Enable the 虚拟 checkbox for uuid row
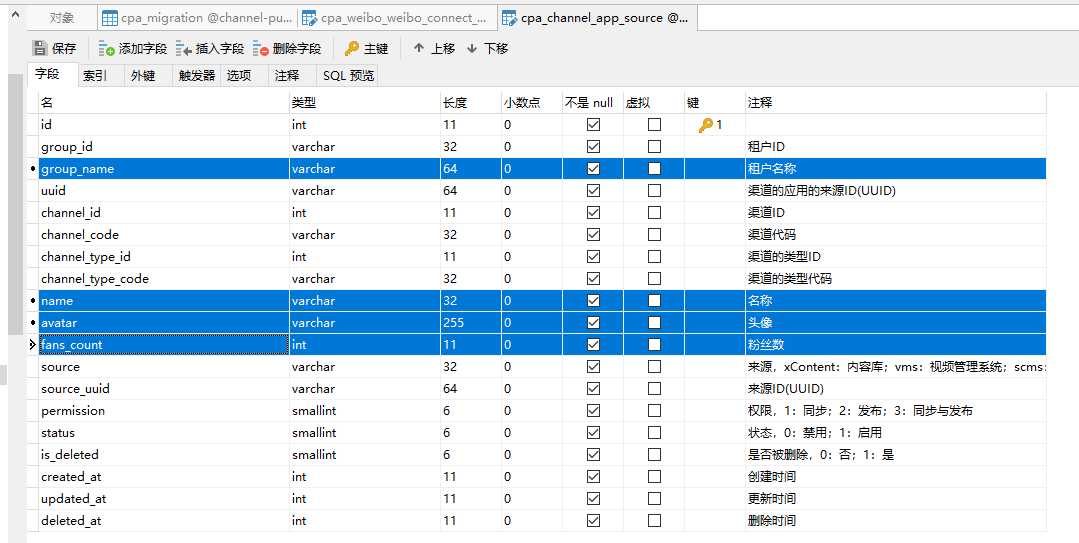Screen dimensions: 1079x543 point(654,191)
